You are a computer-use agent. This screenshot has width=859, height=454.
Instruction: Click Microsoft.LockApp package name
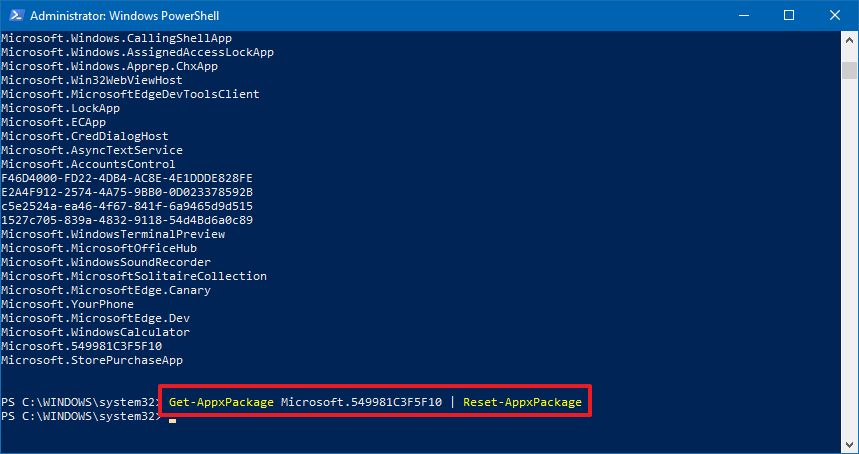[x=60, y=108]
